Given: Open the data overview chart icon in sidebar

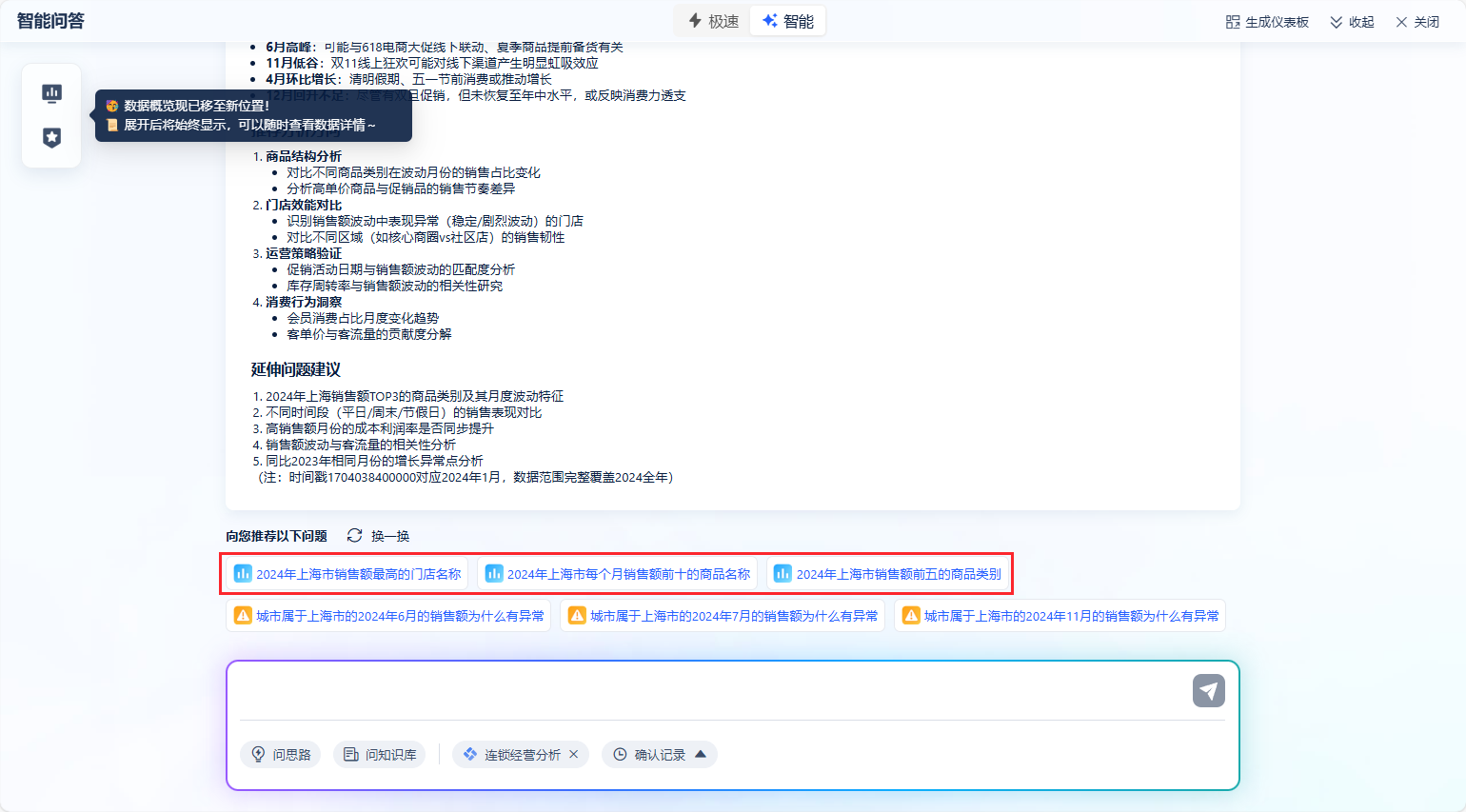Looking at the screenshot, I should click(x=51, y=92).
